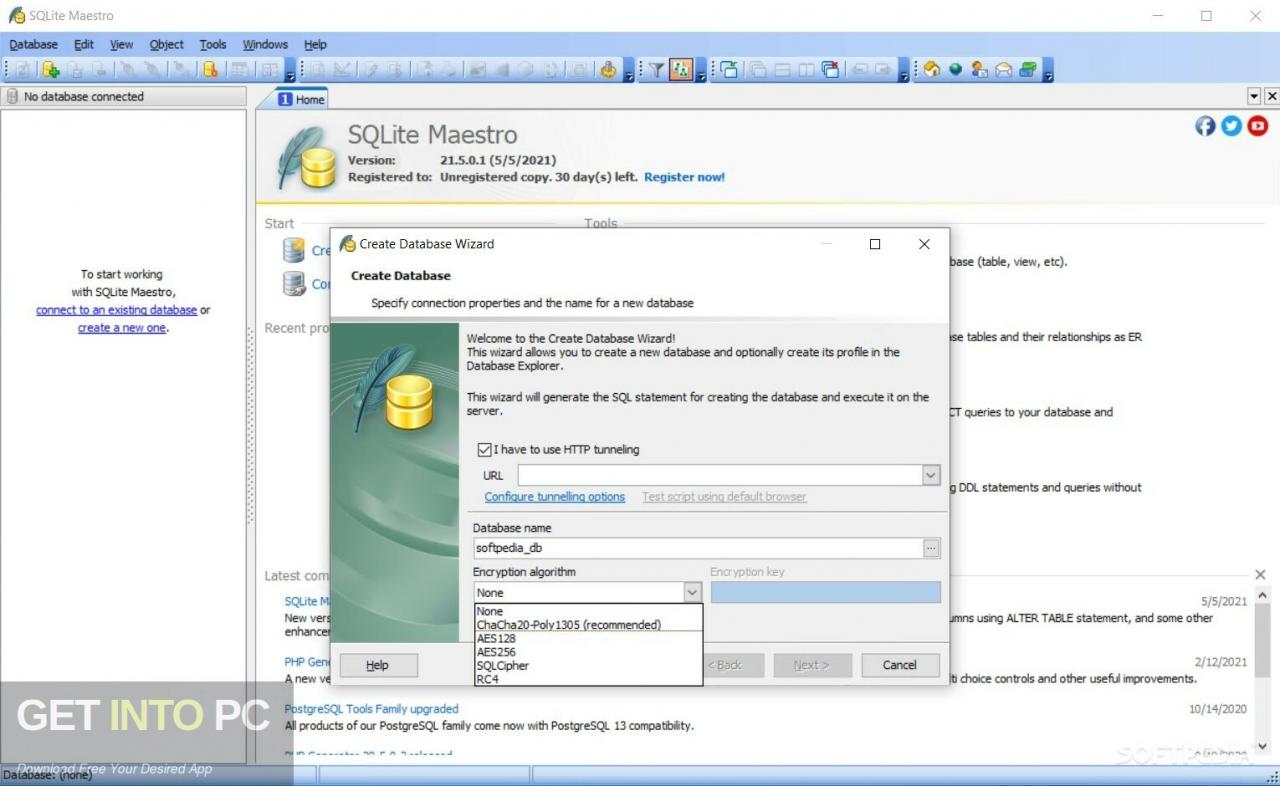Image resolution: width=1280 pixels, height=786 pixels.
Task: Open the View menu
Action: [x=121, y=44]
